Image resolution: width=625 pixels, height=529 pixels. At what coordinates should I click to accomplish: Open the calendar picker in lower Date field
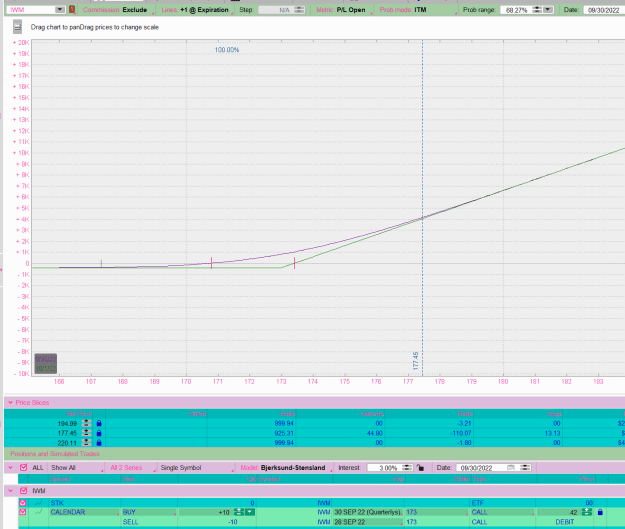[511, 468]
